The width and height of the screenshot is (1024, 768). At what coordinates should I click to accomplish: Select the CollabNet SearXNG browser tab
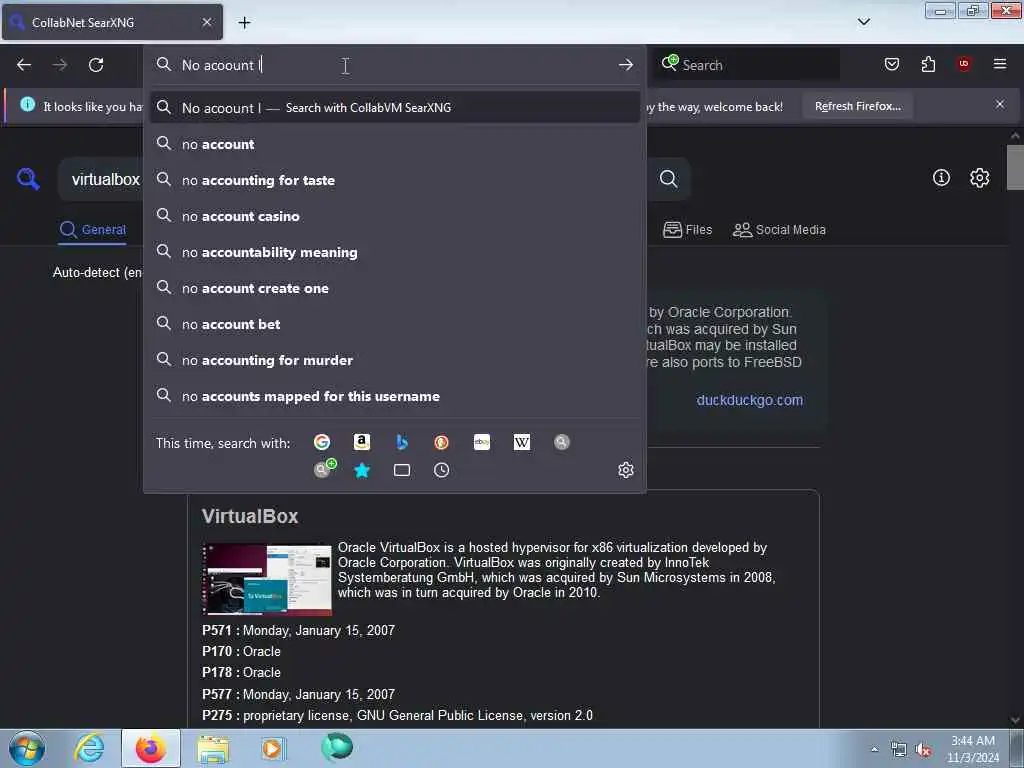(x=112, y=23)
